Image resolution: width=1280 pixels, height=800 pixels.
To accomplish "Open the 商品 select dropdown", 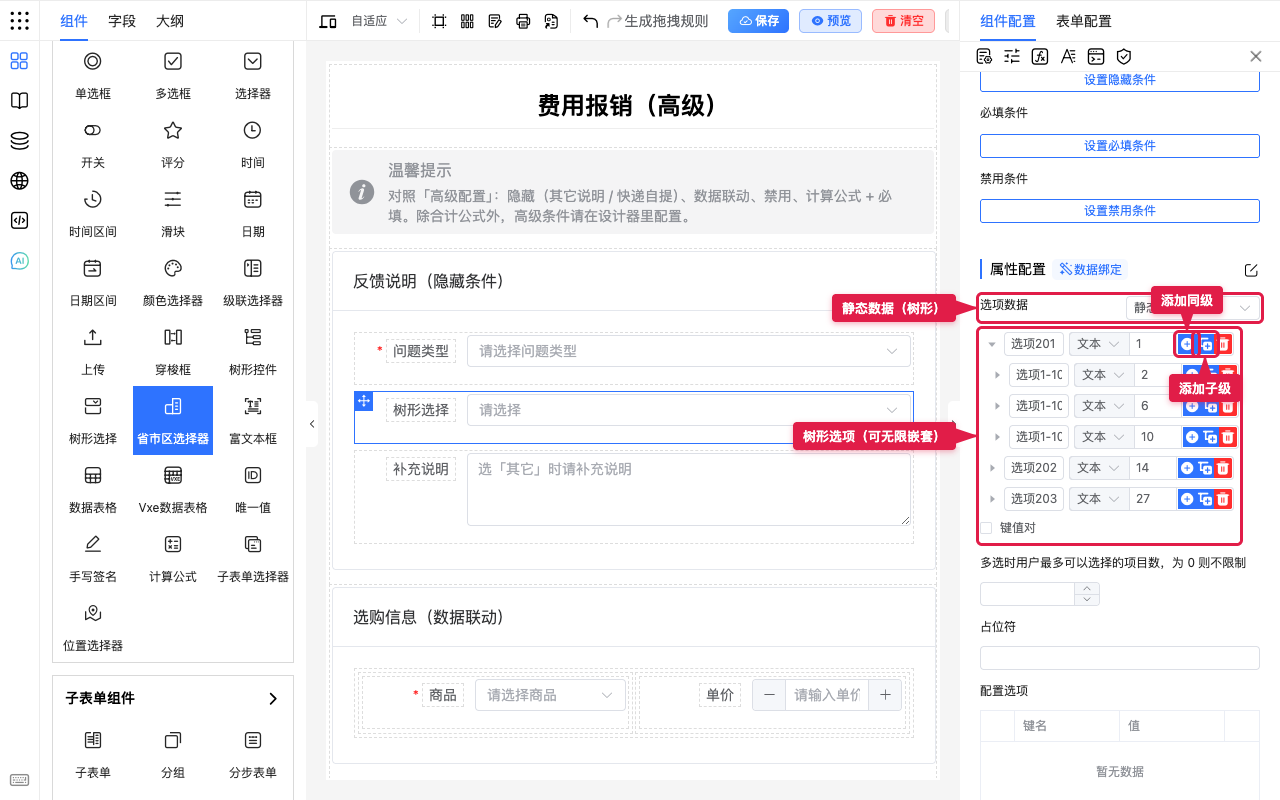I will point(550,695).
